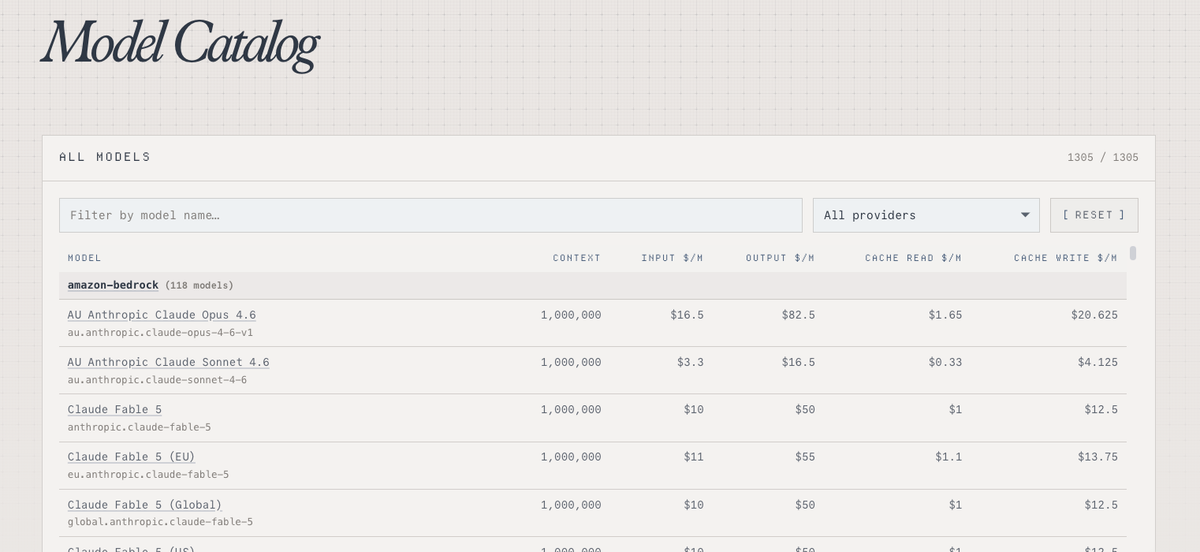Collapse the amazon-bedrock provider group
Screen dimensions: 1200x552
click(113, 285)
